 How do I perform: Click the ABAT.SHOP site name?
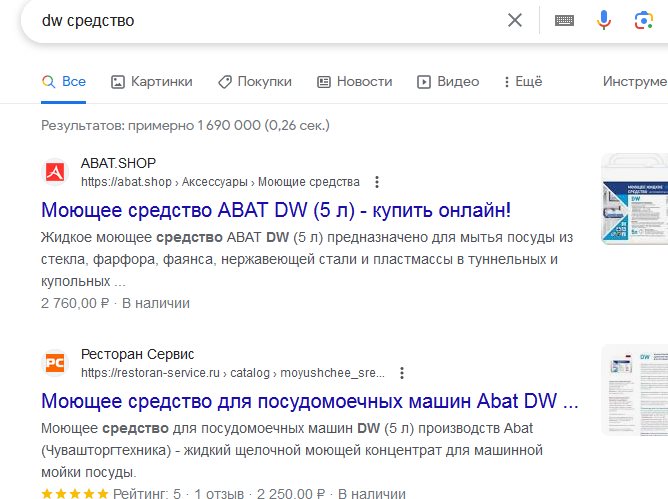(x=118, y=163)
